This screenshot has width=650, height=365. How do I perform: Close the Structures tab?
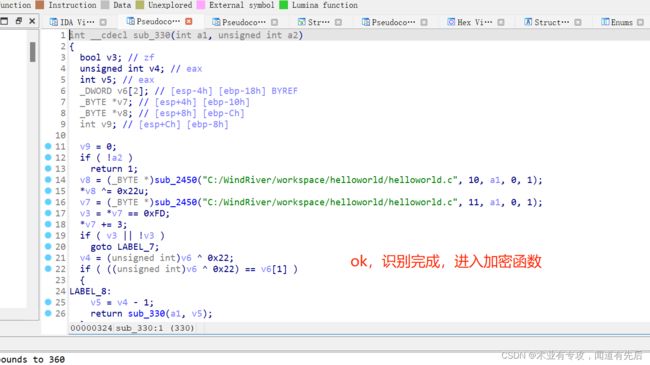(x=578, y=22)
